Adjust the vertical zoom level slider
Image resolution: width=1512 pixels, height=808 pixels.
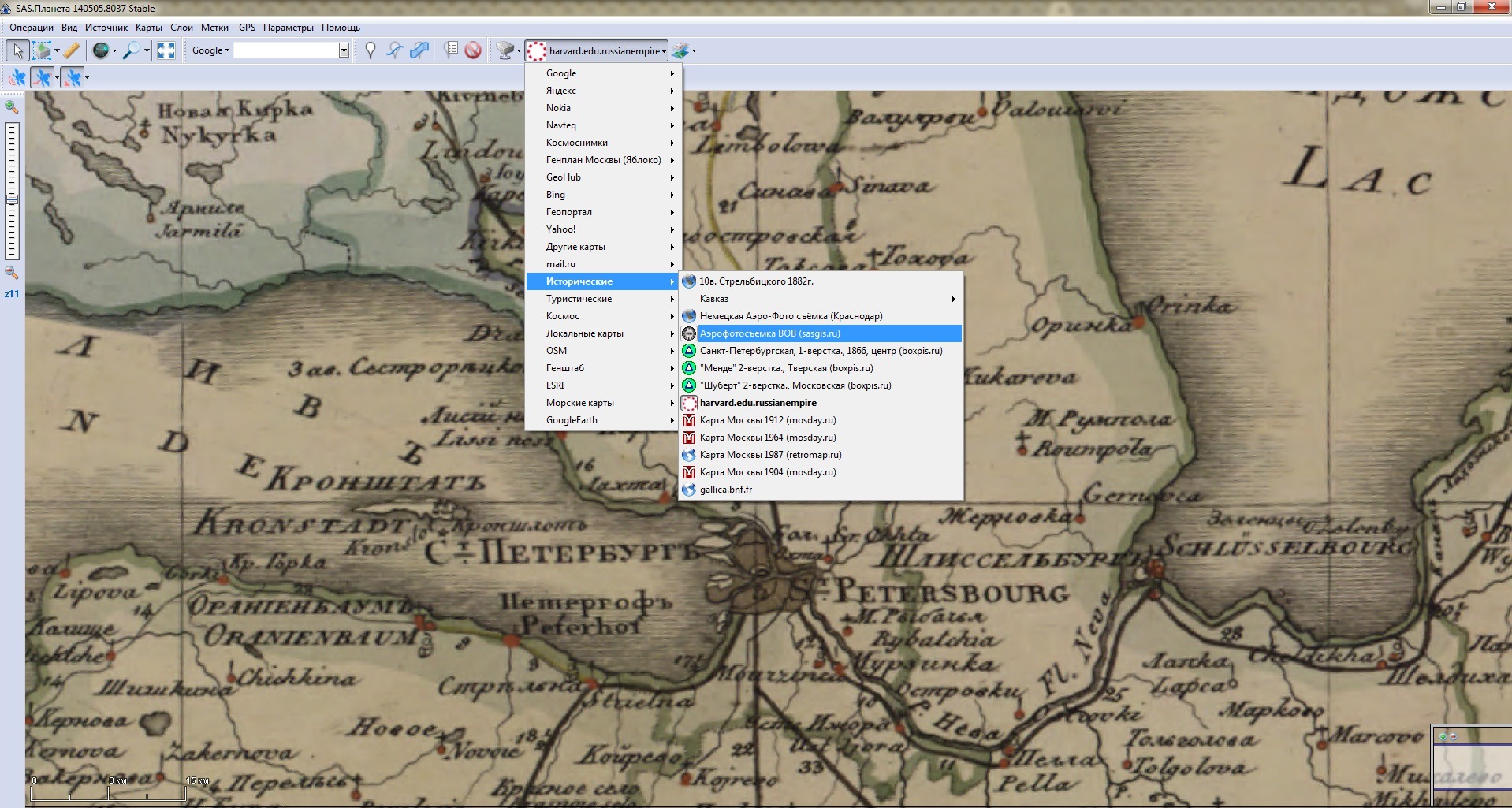click(12, 191)
